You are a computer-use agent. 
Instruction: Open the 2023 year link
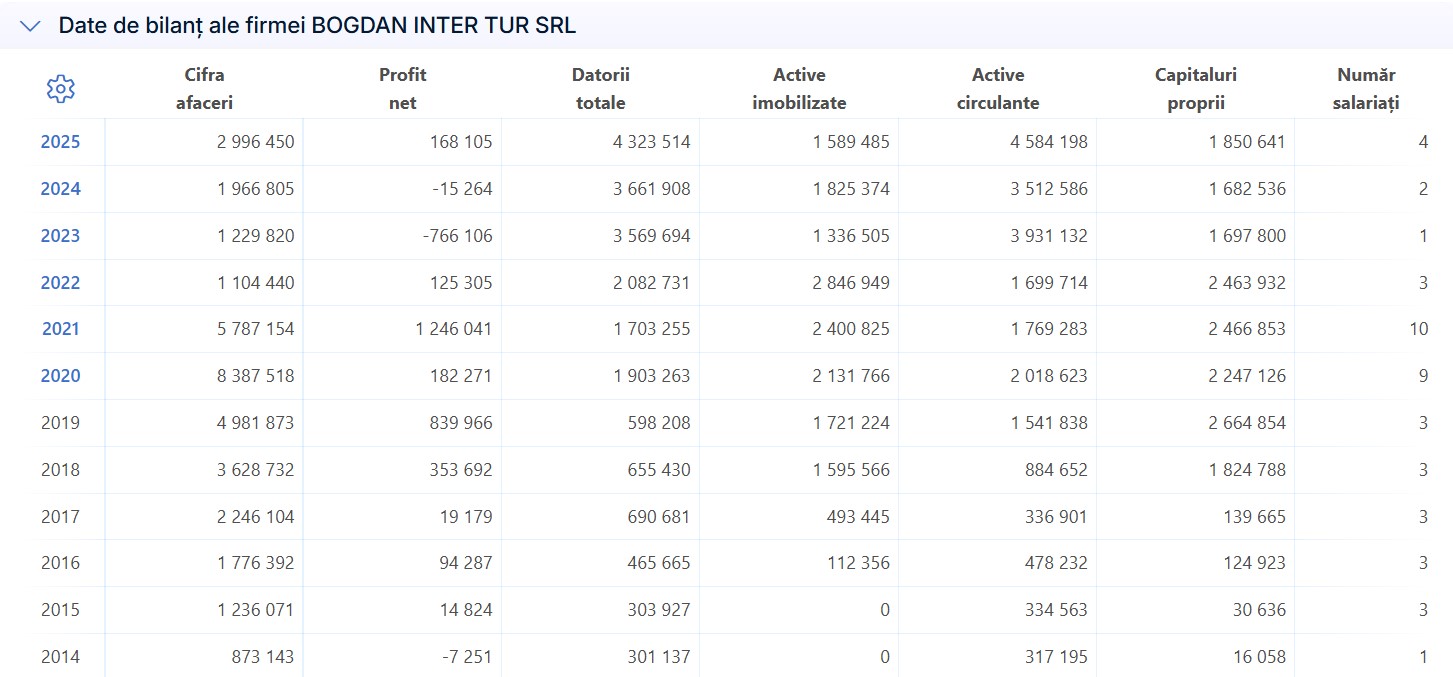60,236
